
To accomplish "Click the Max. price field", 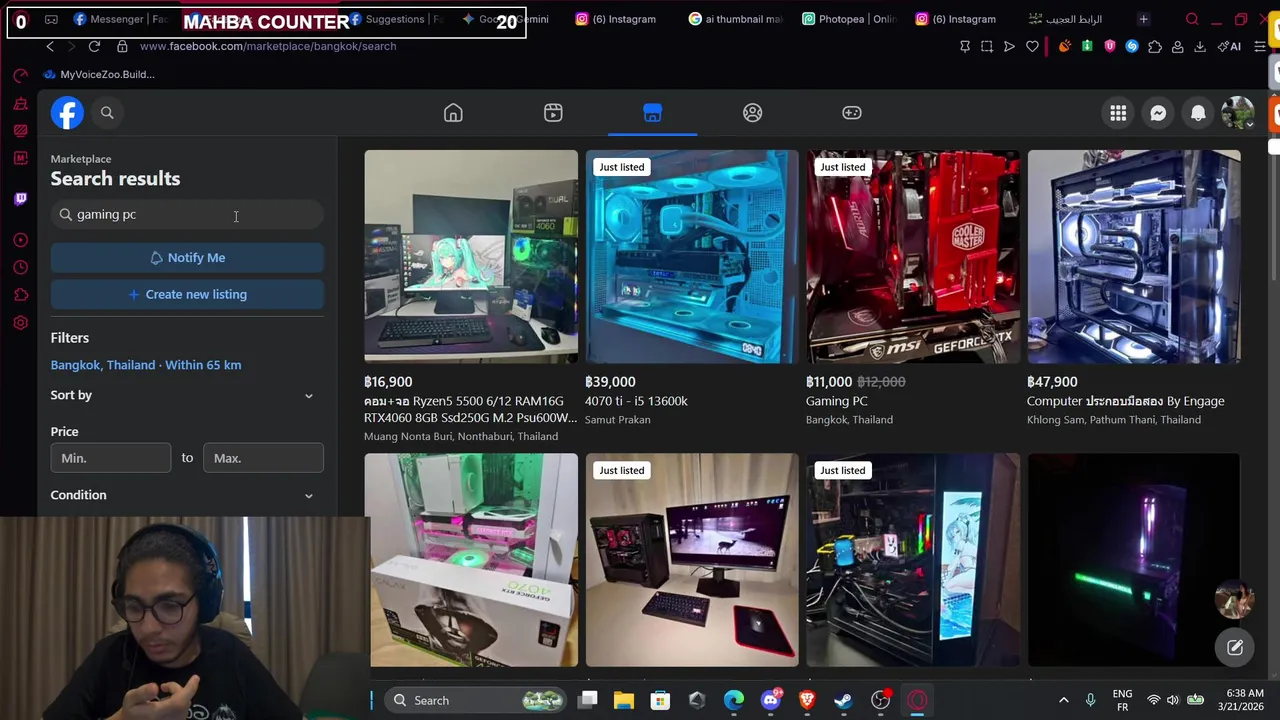I will 263,458.
